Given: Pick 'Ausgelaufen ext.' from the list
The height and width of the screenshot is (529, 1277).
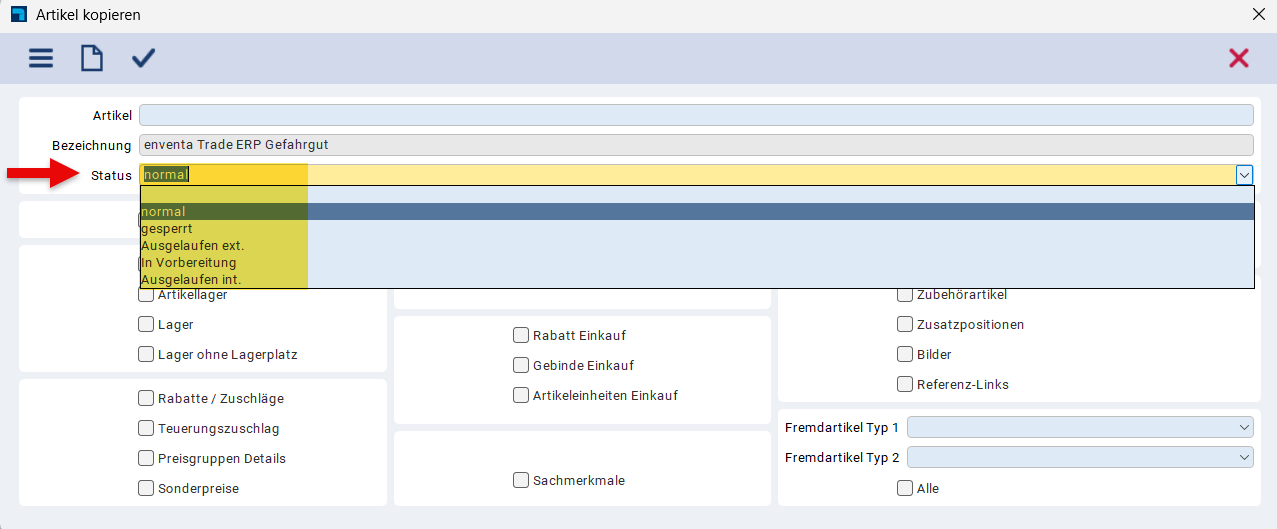Looking at the screenshot, I should click(x=193, y=245).
